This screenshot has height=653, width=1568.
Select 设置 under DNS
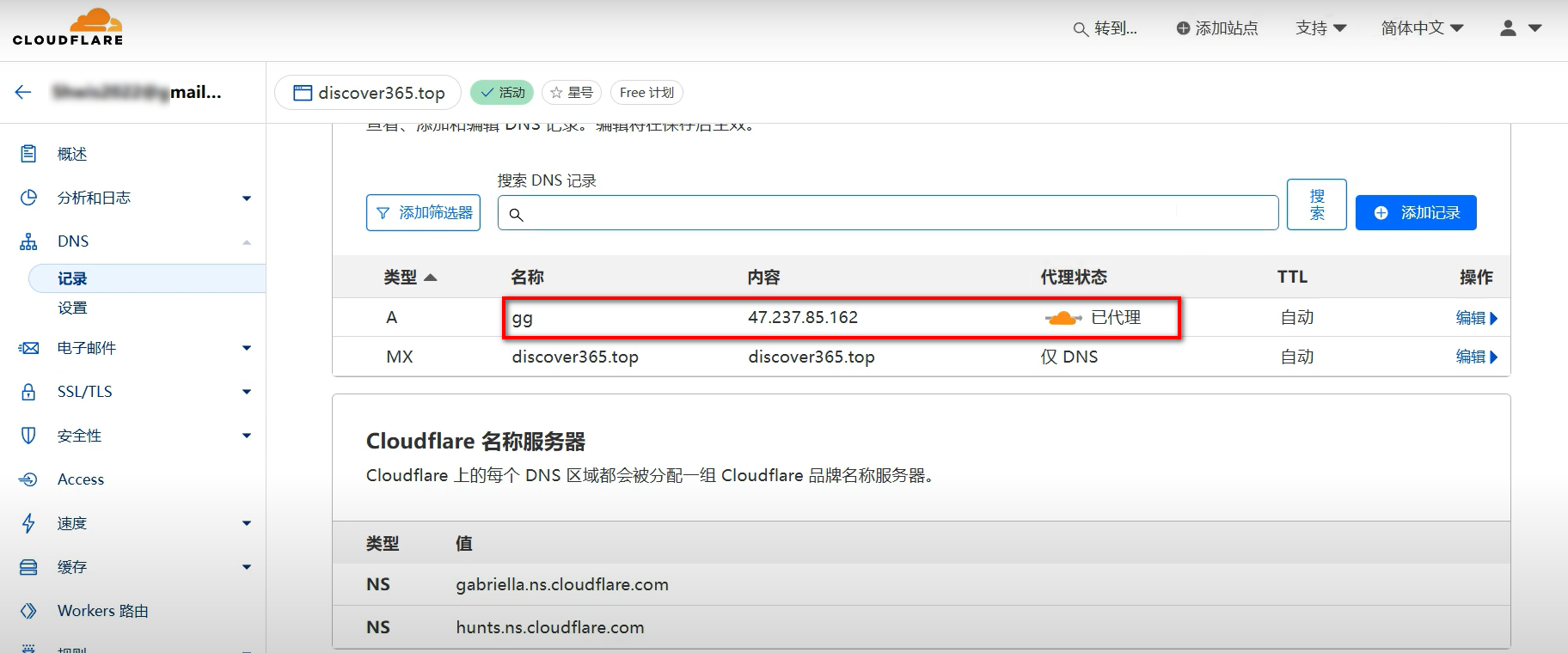click(x=72, y=308)
